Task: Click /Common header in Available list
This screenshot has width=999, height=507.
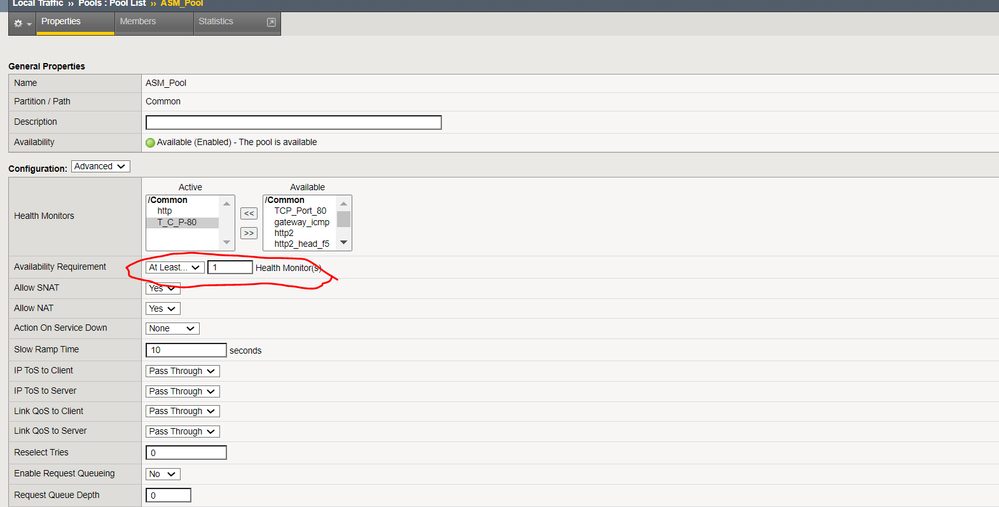Action: click(285, 200)
